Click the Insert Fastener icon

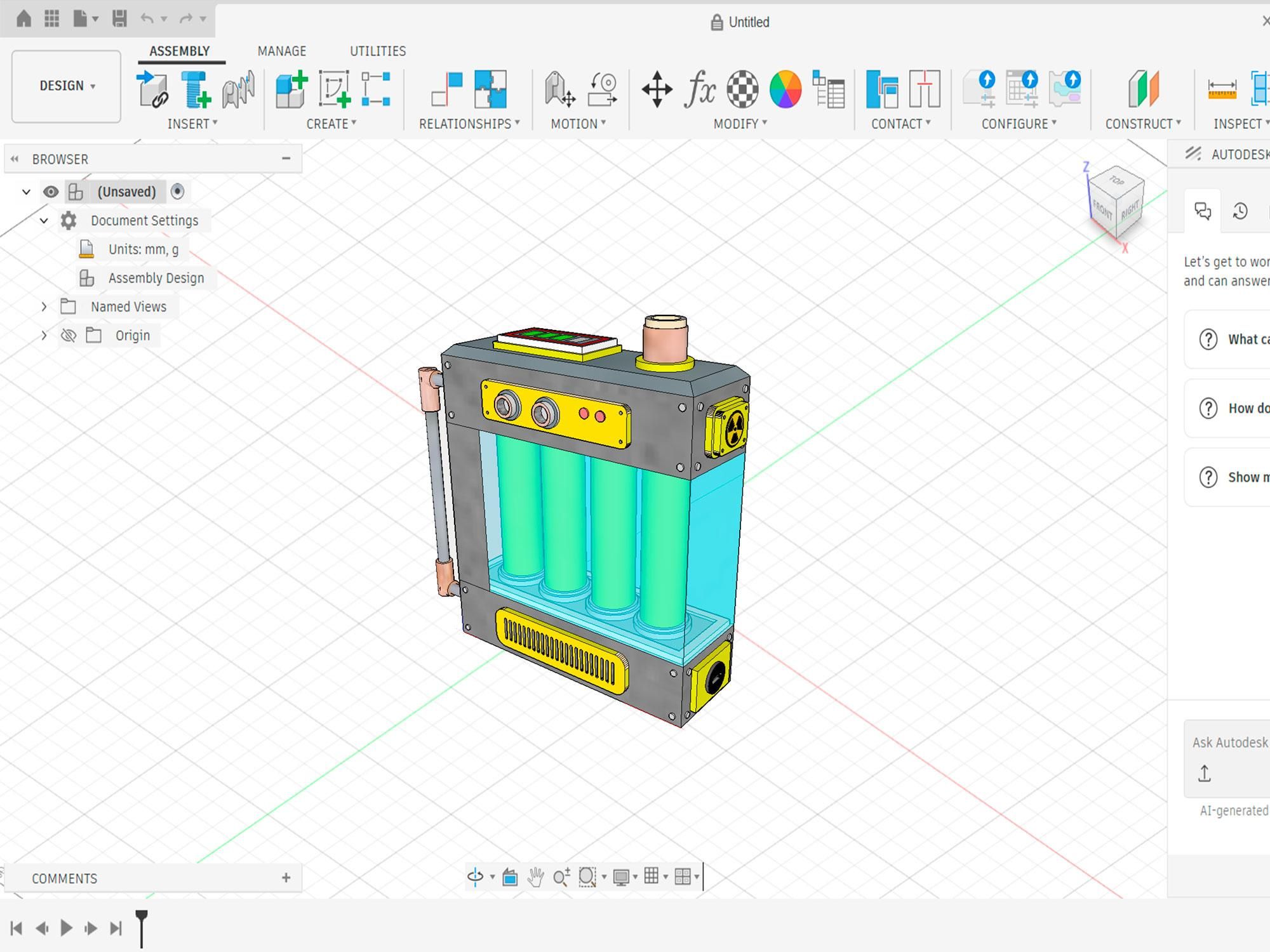196,89
